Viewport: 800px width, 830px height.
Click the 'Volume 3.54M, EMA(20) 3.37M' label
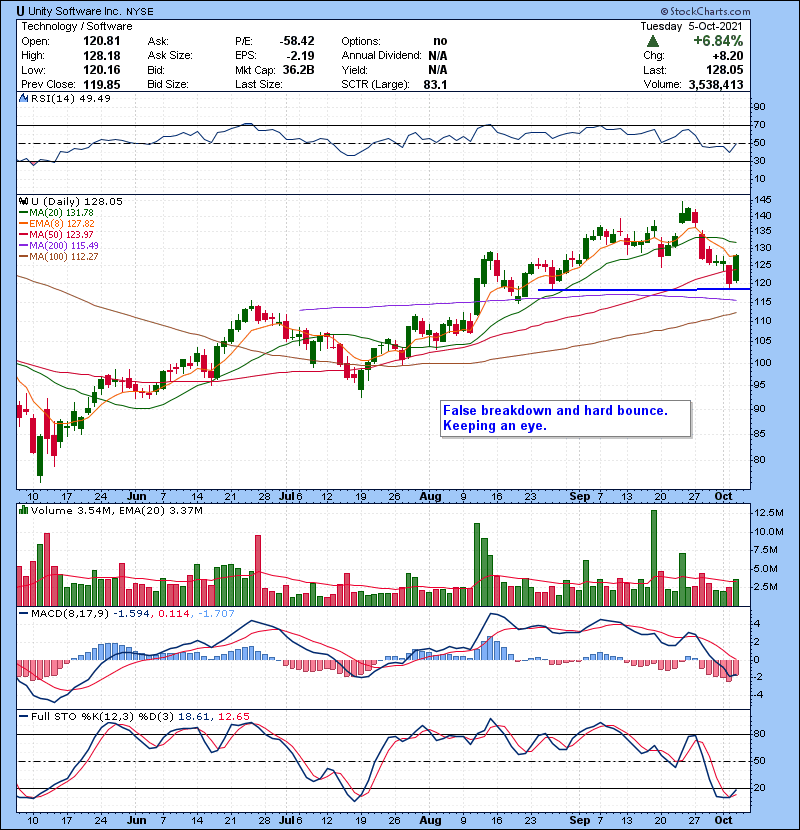tap(116, 511)
